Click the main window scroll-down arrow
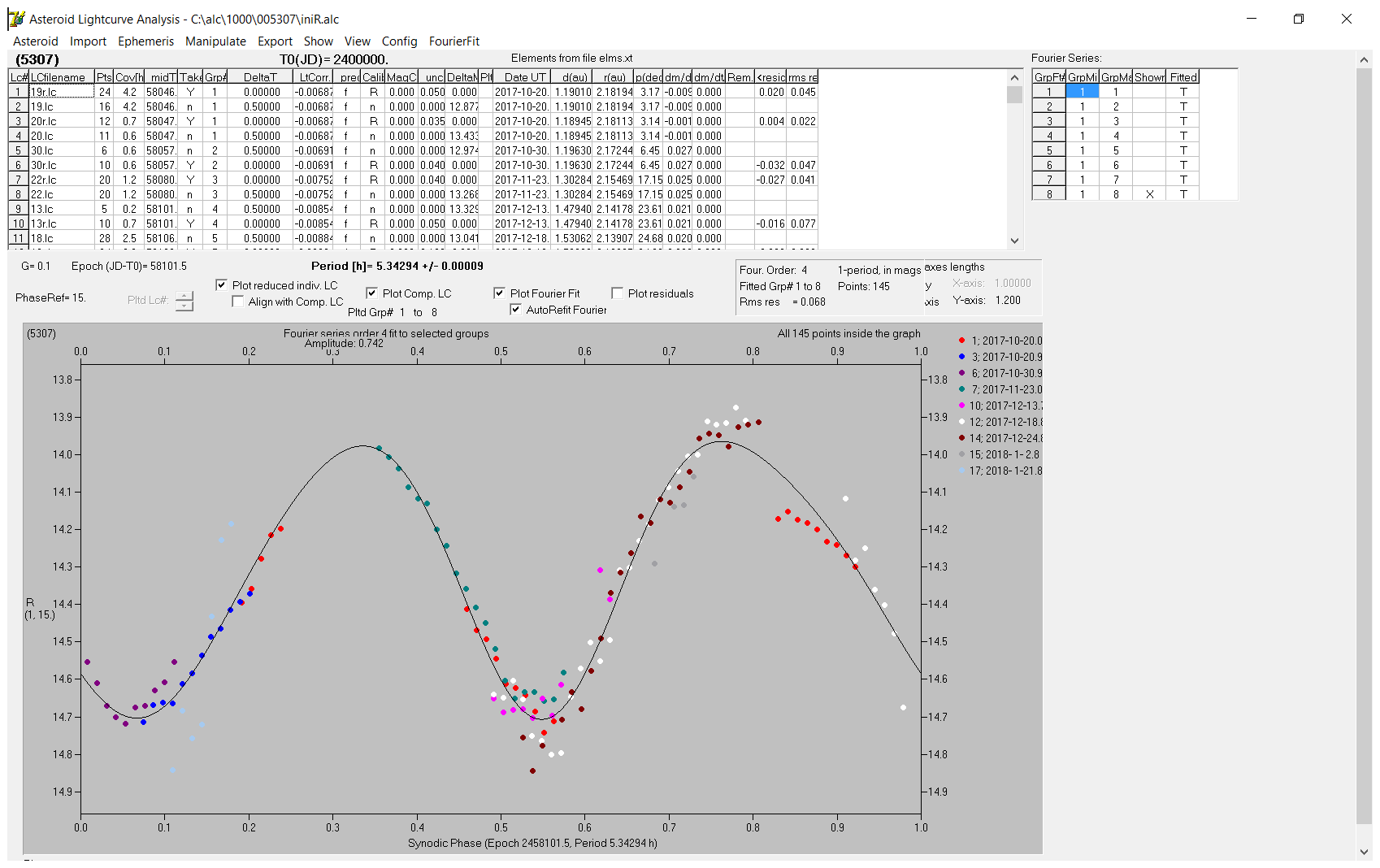The width and height of the screenshot is (1380, 868). click(x=1364, y=852)
